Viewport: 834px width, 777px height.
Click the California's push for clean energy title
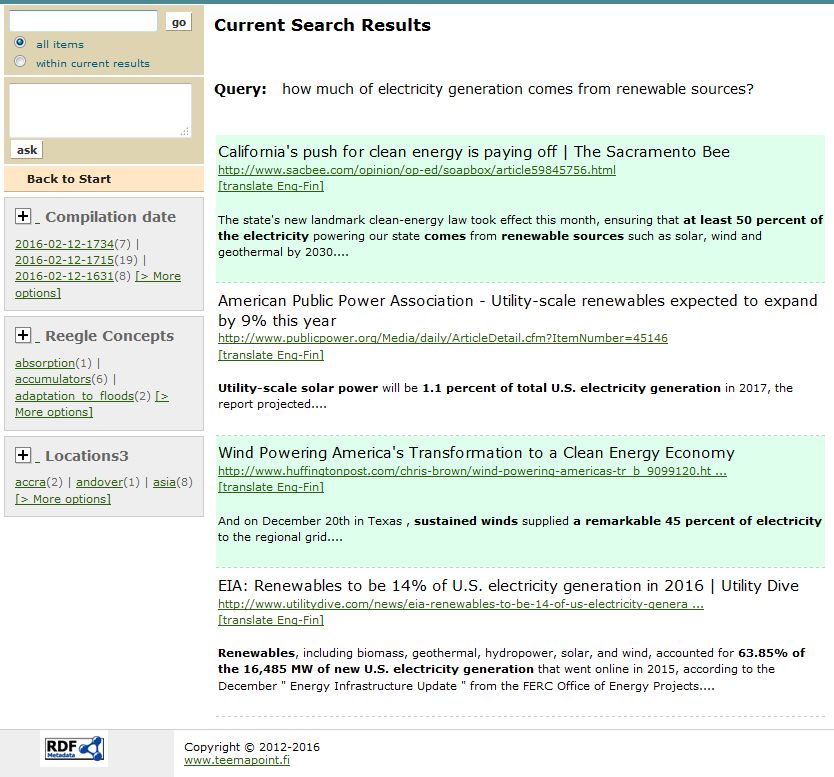click(x=474, y=152)
